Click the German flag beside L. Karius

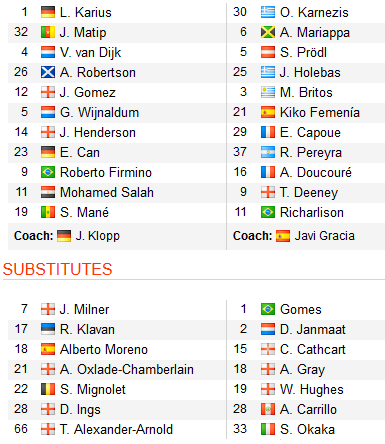coord(48,12)
